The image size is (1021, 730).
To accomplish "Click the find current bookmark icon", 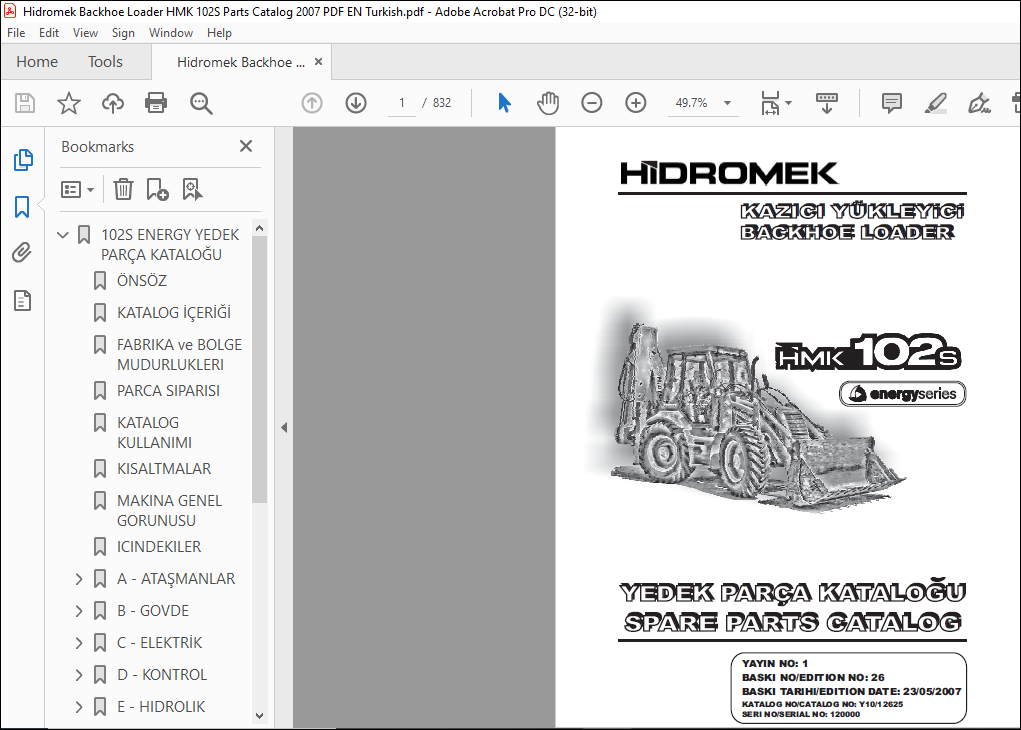I will (192, 190).
